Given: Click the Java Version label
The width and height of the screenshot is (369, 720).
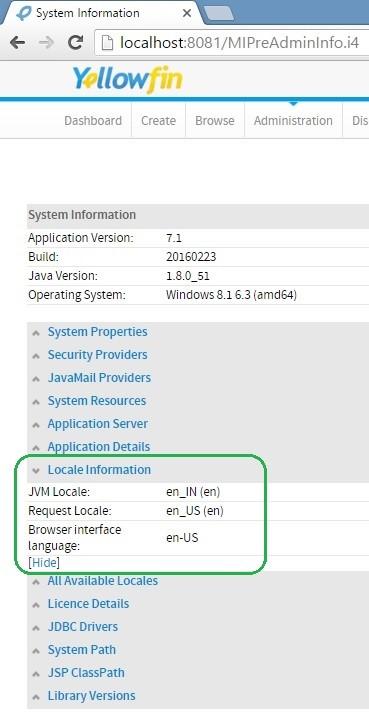Looking at the screenshot, I should [63, 276].
